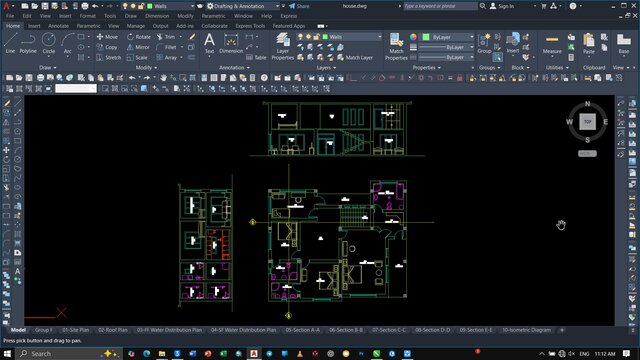Click the Measure tool

[x=552, y=43]
